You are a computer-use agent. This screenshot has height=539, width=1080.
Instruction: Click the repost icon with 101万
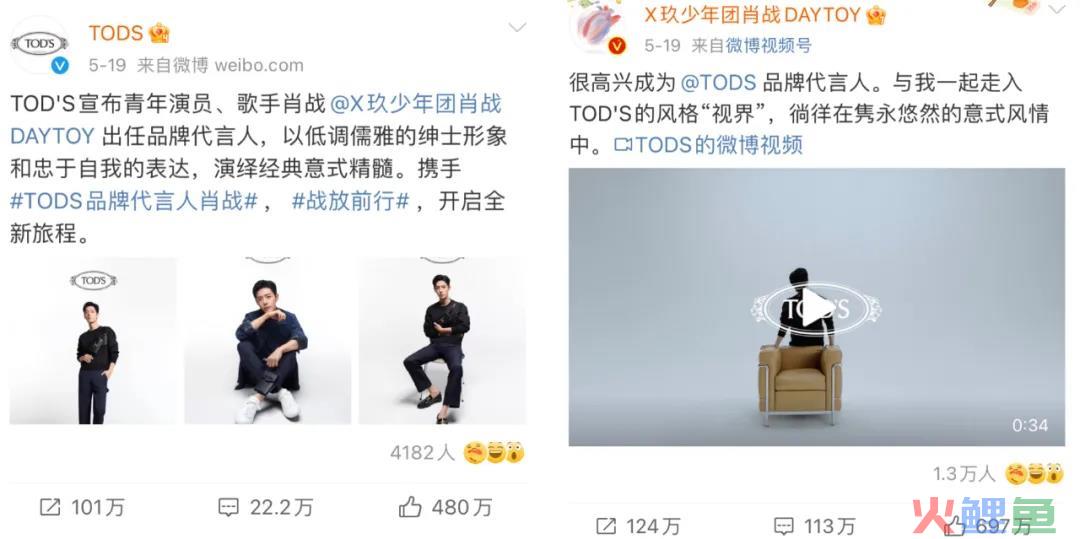click(50, 508)
